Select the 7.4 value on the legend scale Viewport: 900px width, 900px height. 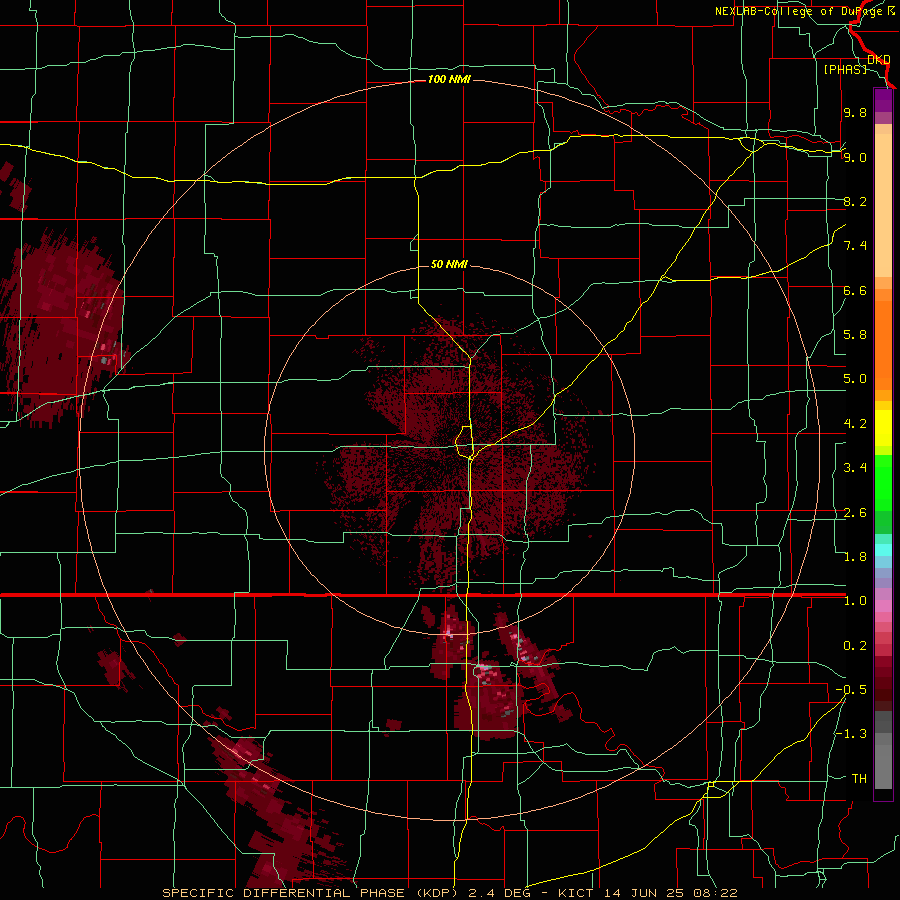point(855,246)
